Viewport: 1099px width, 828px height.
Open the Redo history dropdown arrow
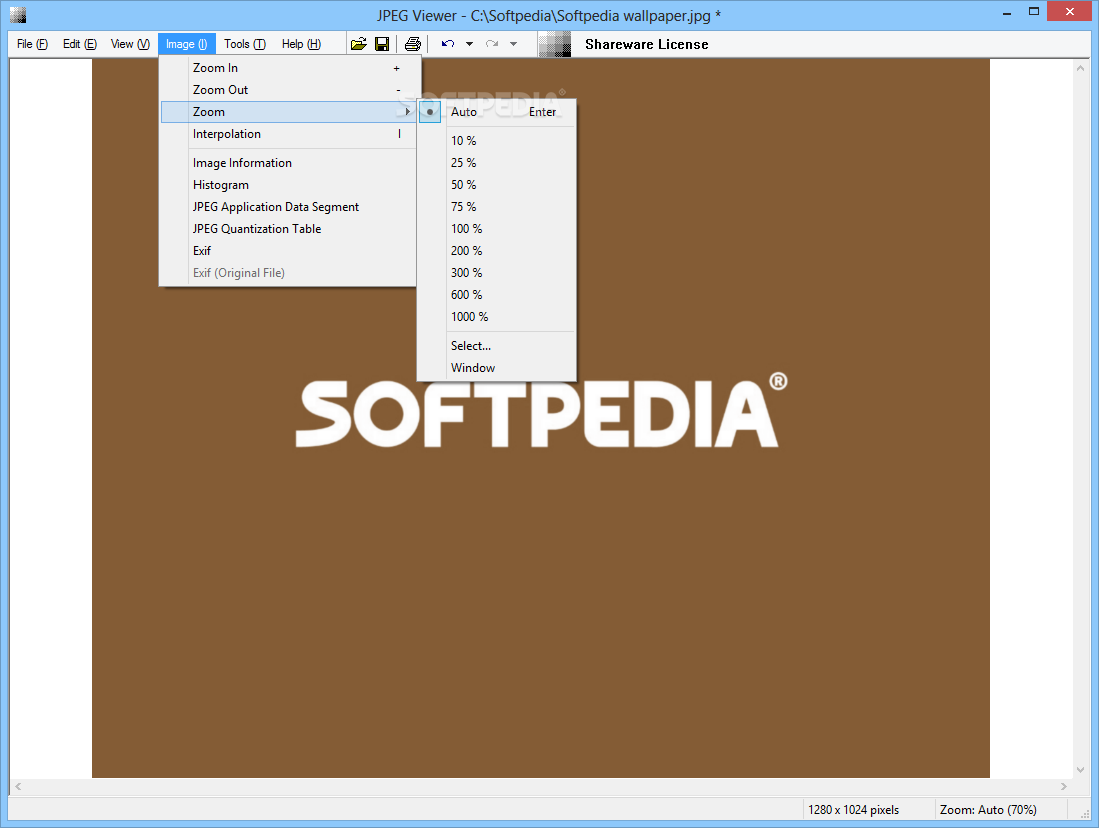click(514, 44)
